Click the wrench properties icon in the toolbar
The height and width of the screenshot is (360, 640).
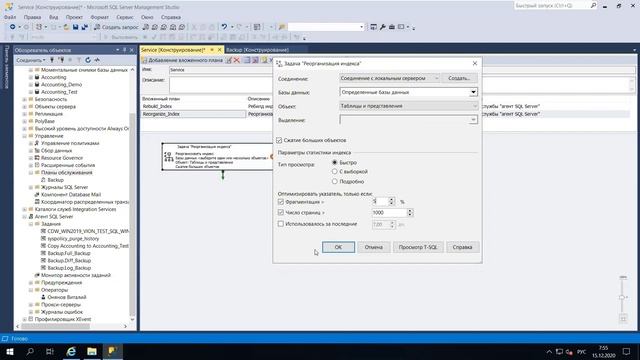[382, 27]
